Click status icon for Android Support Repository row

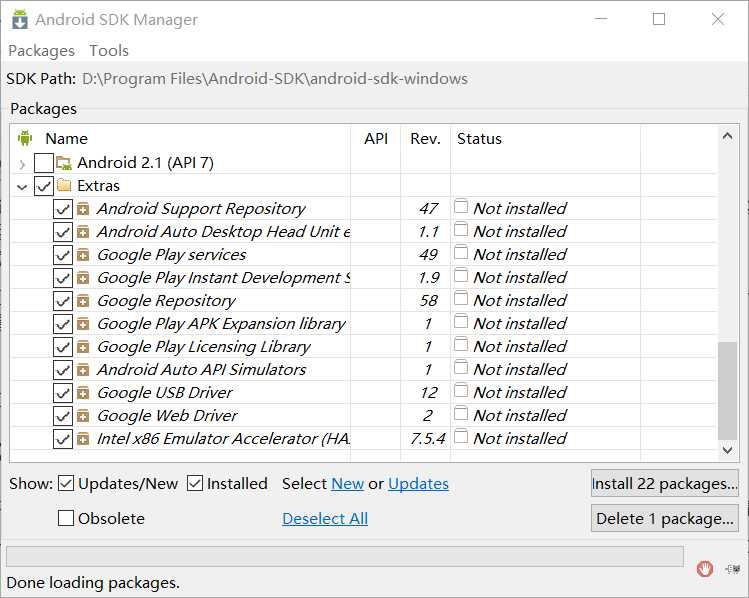coord(461,206)
